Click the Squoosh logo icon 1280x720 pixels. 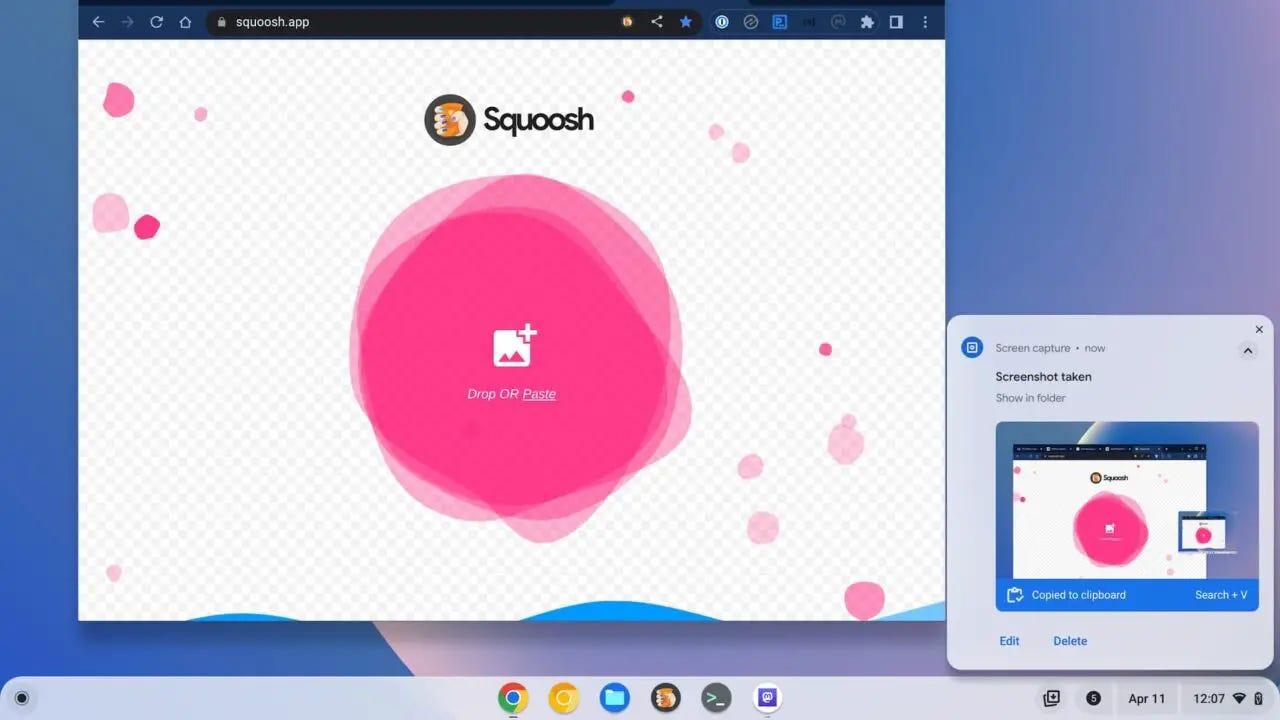point(449,120)
